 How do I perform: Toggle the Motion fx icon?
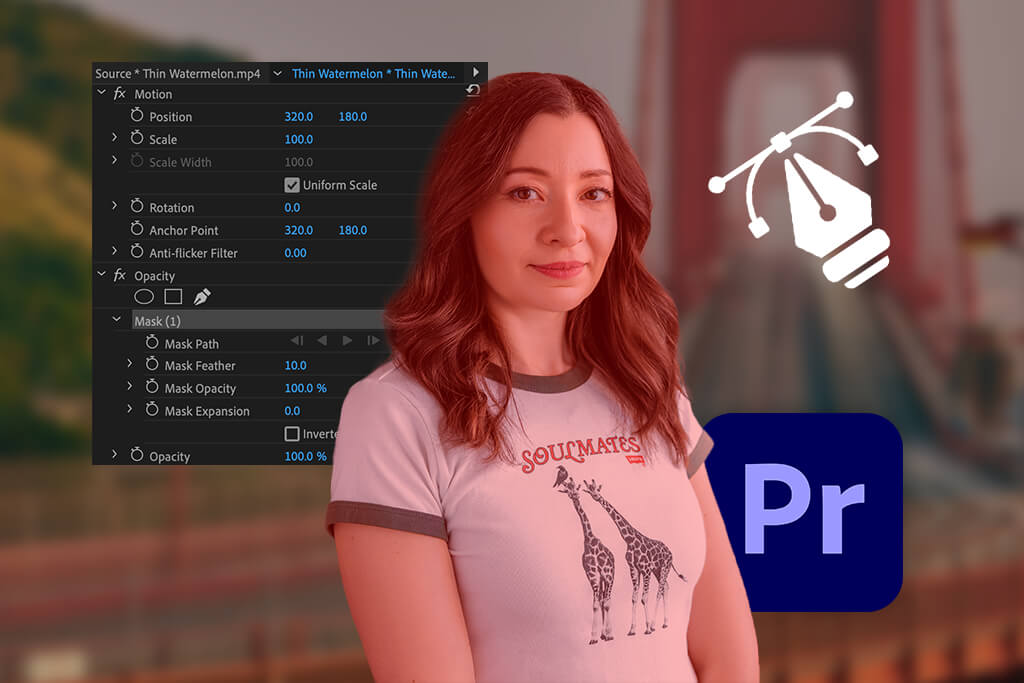[x=120, y=93]
